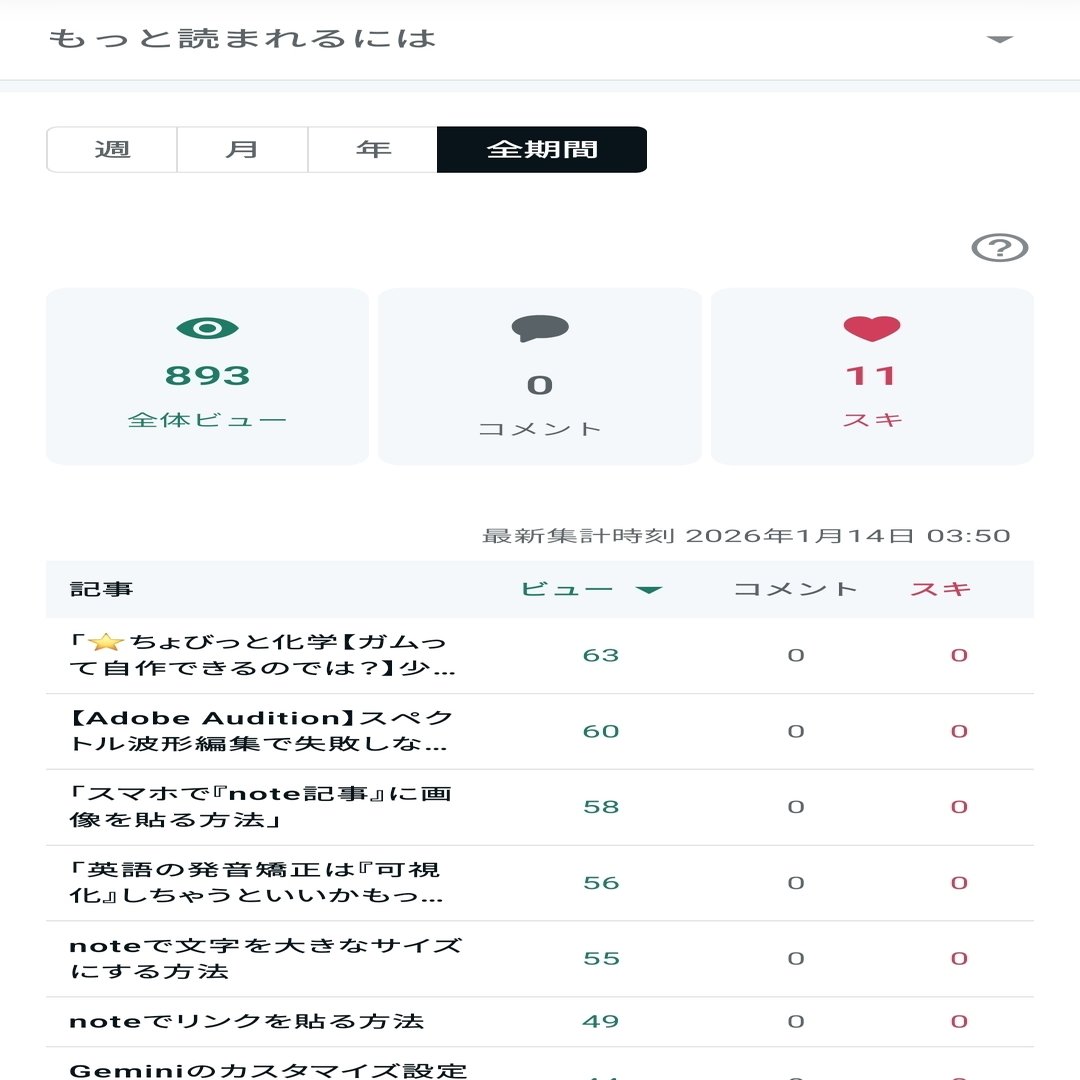The width and height of the screenshot is (1080, 1080).
Task: Expand the もっと読まれるには section arrow
Action: (x=999, y=40)
